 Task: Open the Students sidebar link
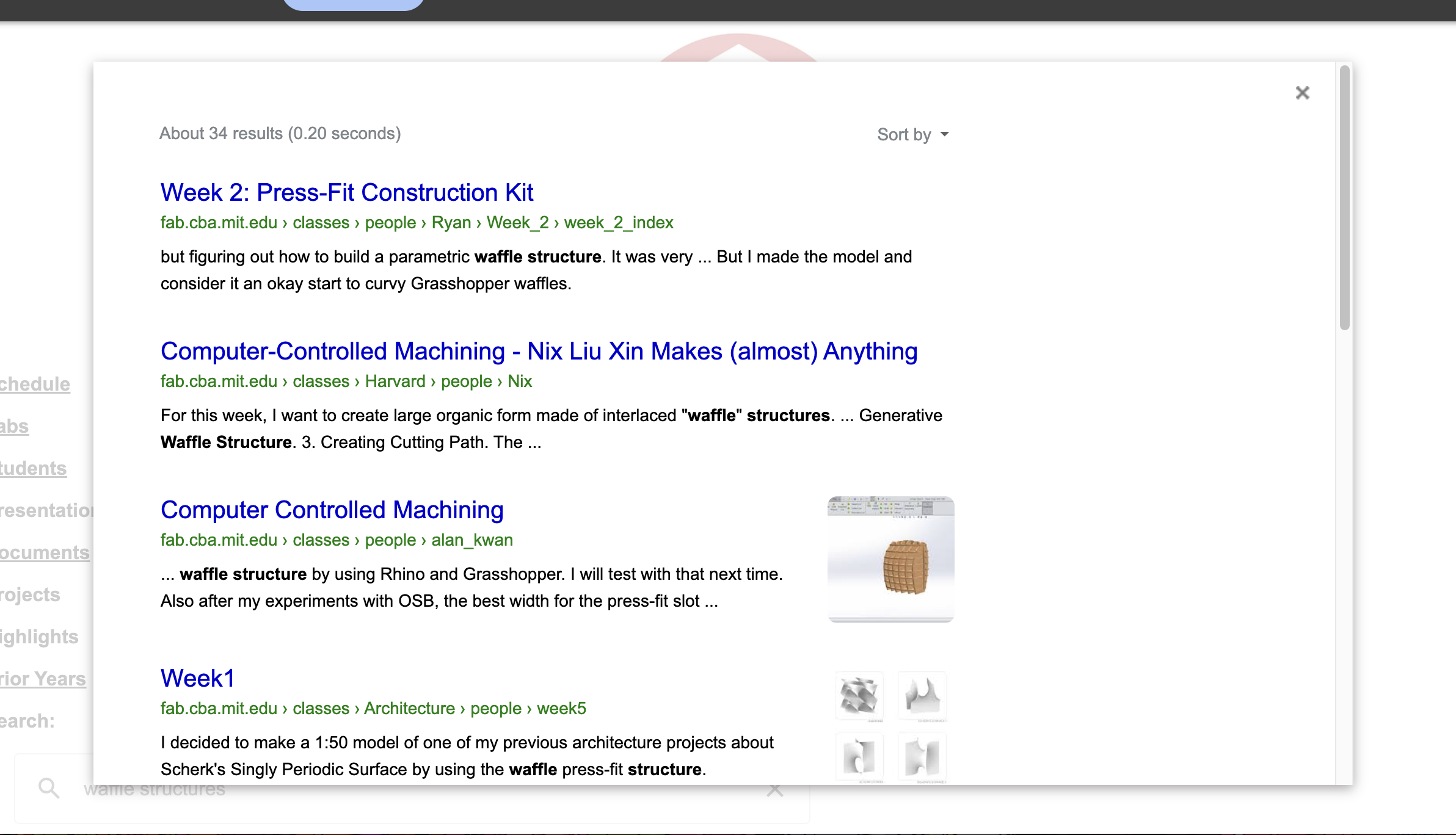click(33, 468)
